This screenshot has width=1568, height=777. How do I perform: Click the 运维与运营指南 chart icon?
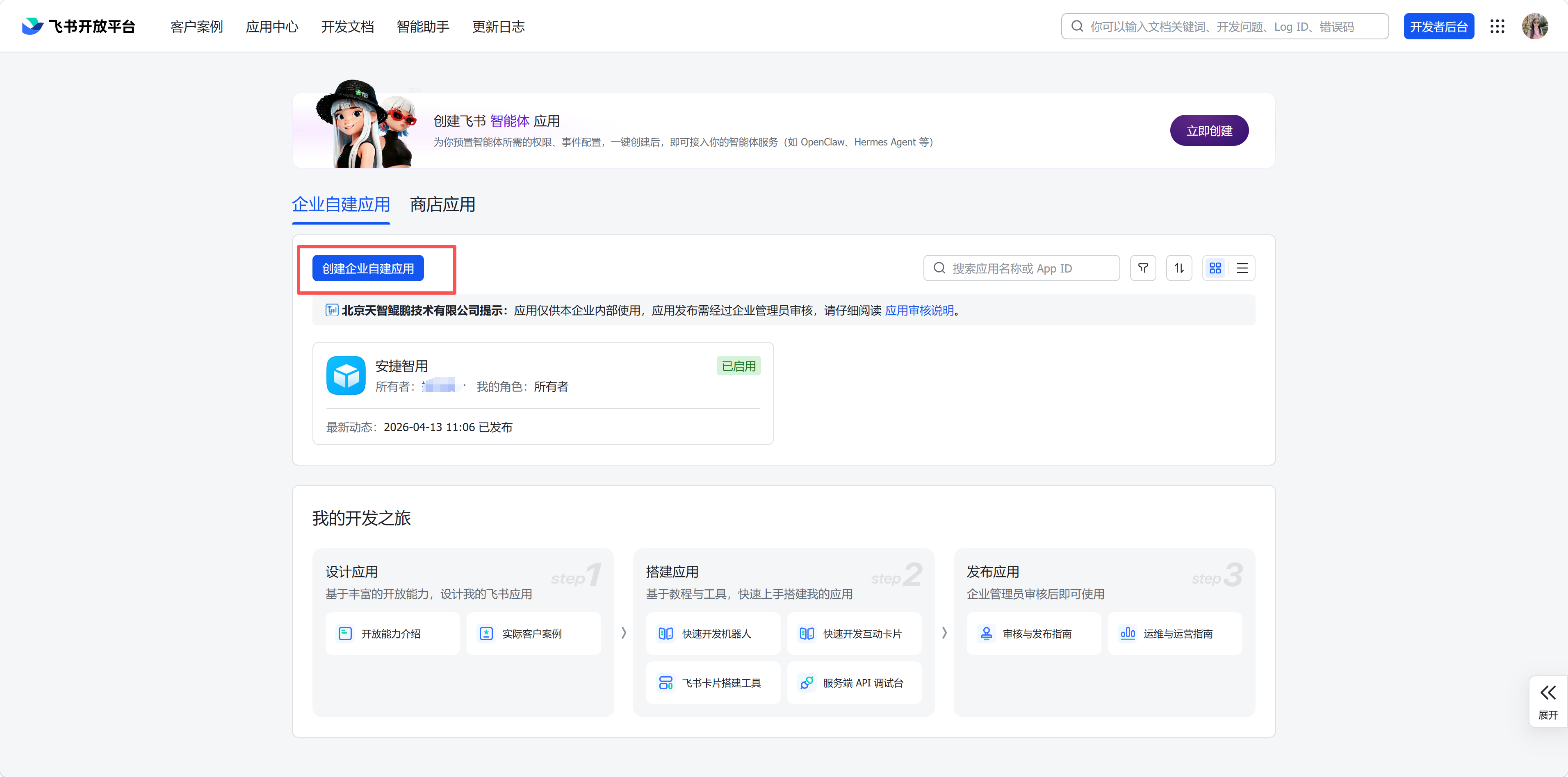(x=1127, y=634)
